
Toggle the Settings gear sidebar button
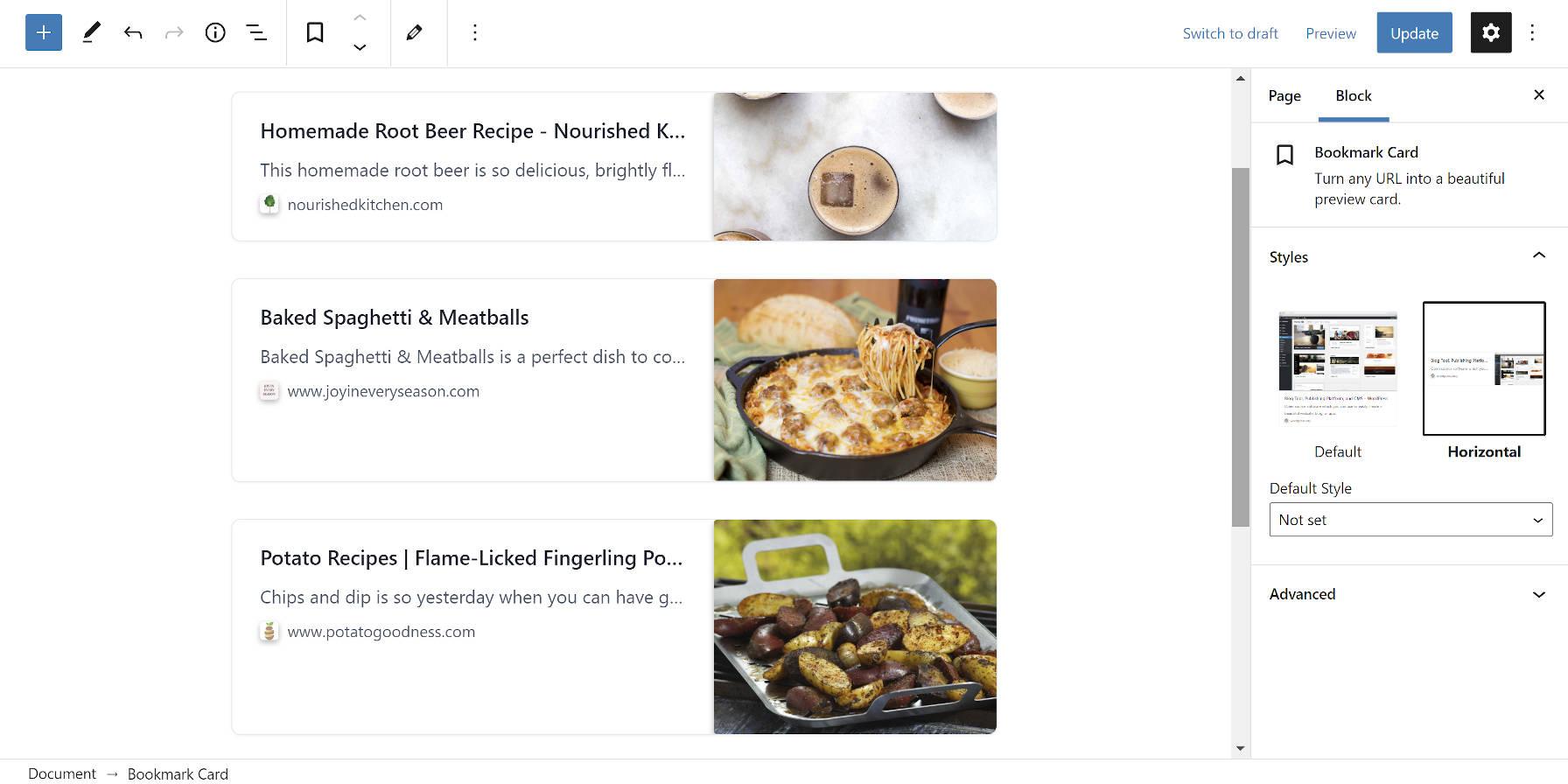[1491, 32]
